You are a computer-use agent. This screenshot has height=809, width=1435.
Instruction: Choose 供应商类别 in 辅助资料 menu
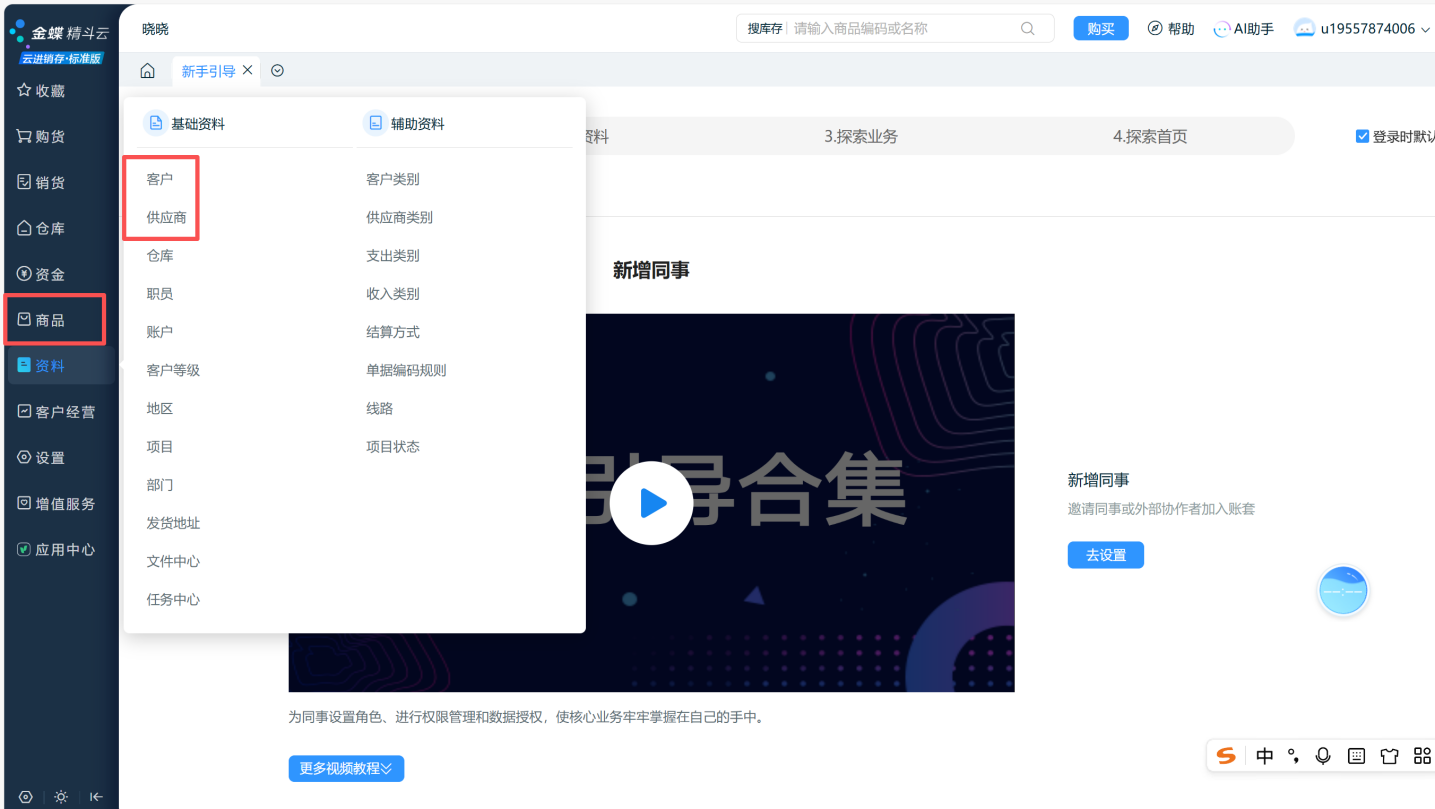tap(399, 217)
